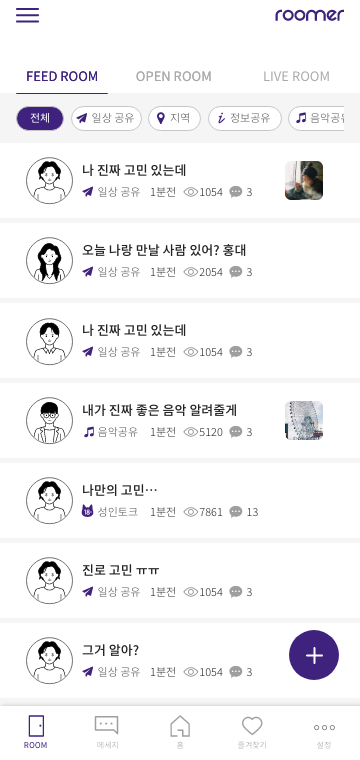Open the hamburger menu icon
Image resolution: width=360 pixels, height=760 pixels.
(x=27, y=15)
